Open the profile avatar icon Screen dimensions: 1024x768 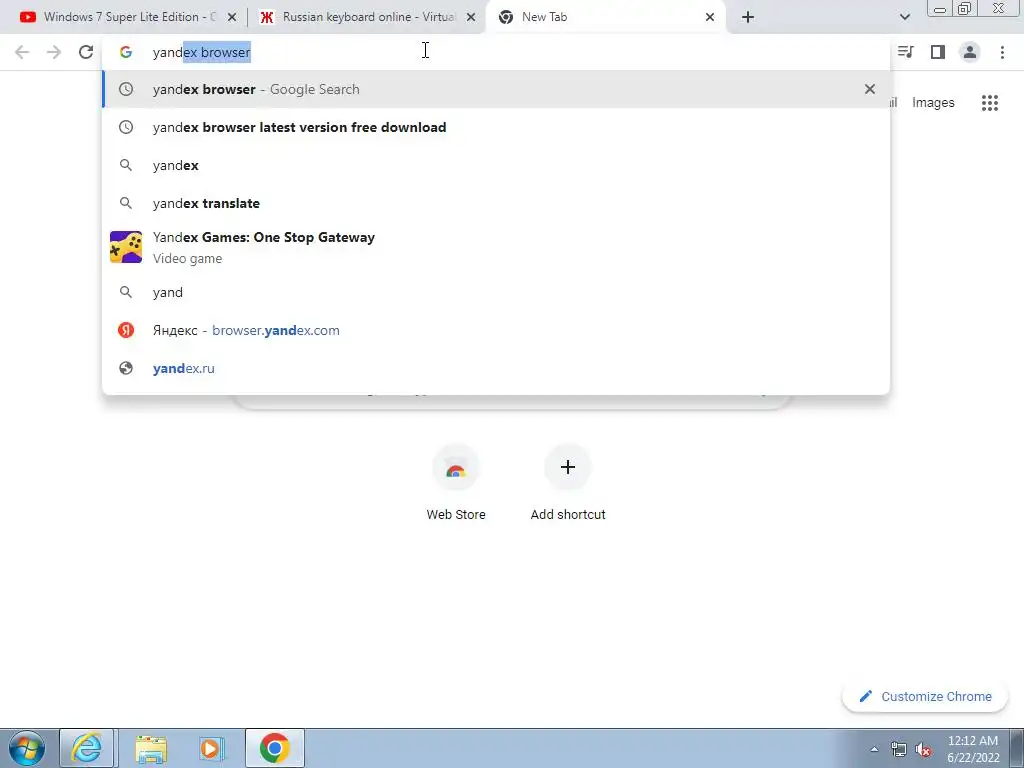(x=970, y=52)
